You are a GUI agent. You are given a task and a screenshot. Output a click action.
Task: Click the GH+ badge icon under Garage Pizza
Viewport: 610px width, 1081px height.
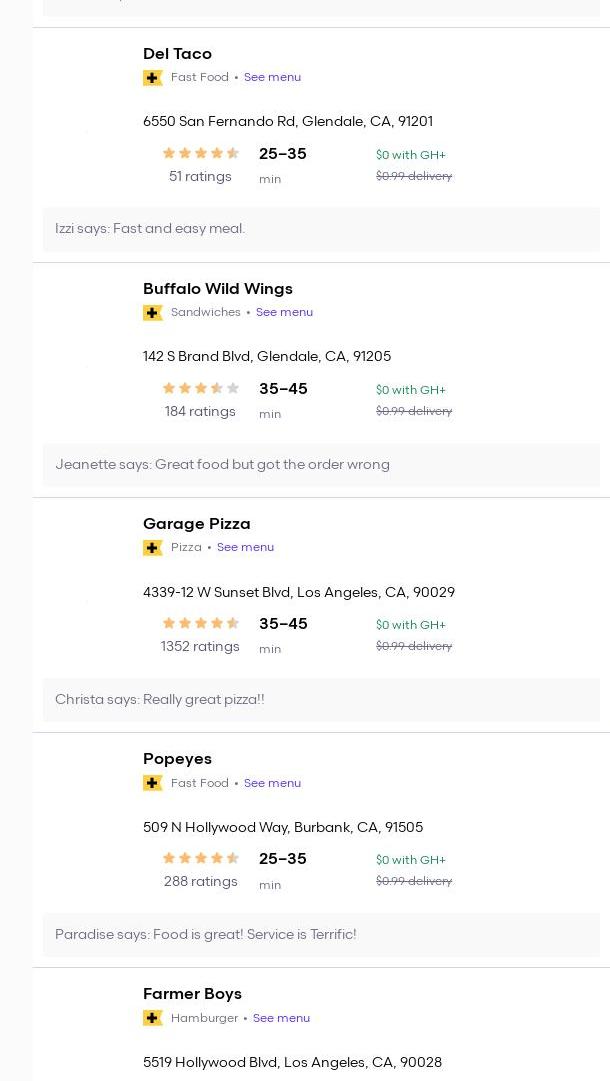coord(152,548)
